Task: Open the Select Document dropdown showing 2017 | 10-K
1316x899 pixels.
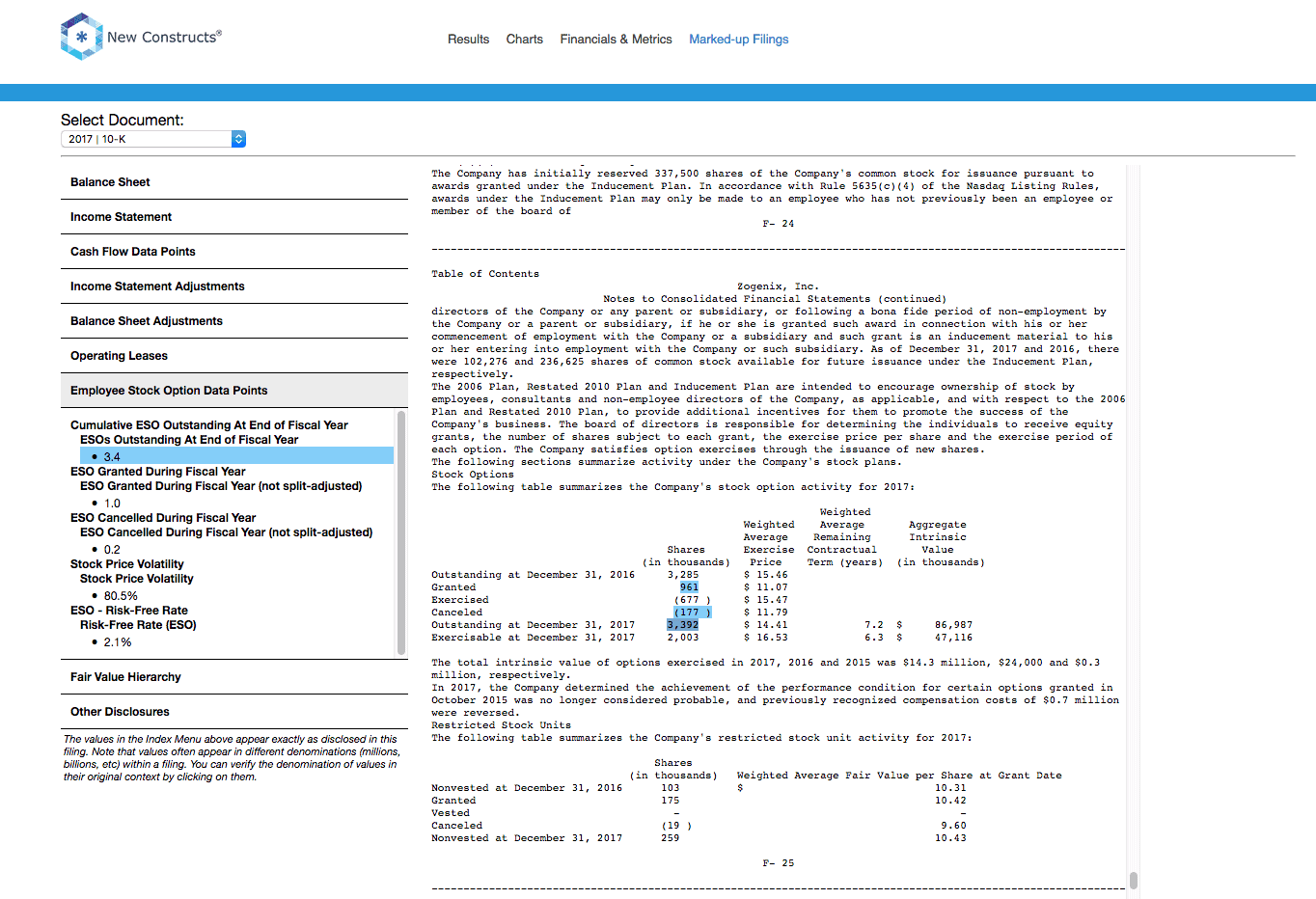Action: coord(153,139)
